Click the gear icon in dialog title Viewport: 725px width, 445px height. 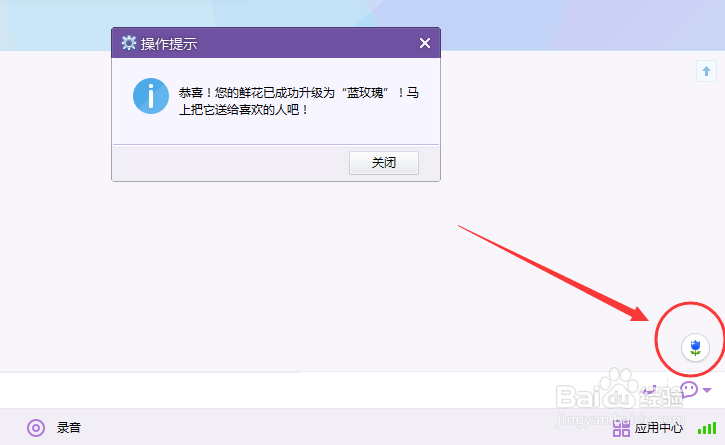[x=129, y=43]
